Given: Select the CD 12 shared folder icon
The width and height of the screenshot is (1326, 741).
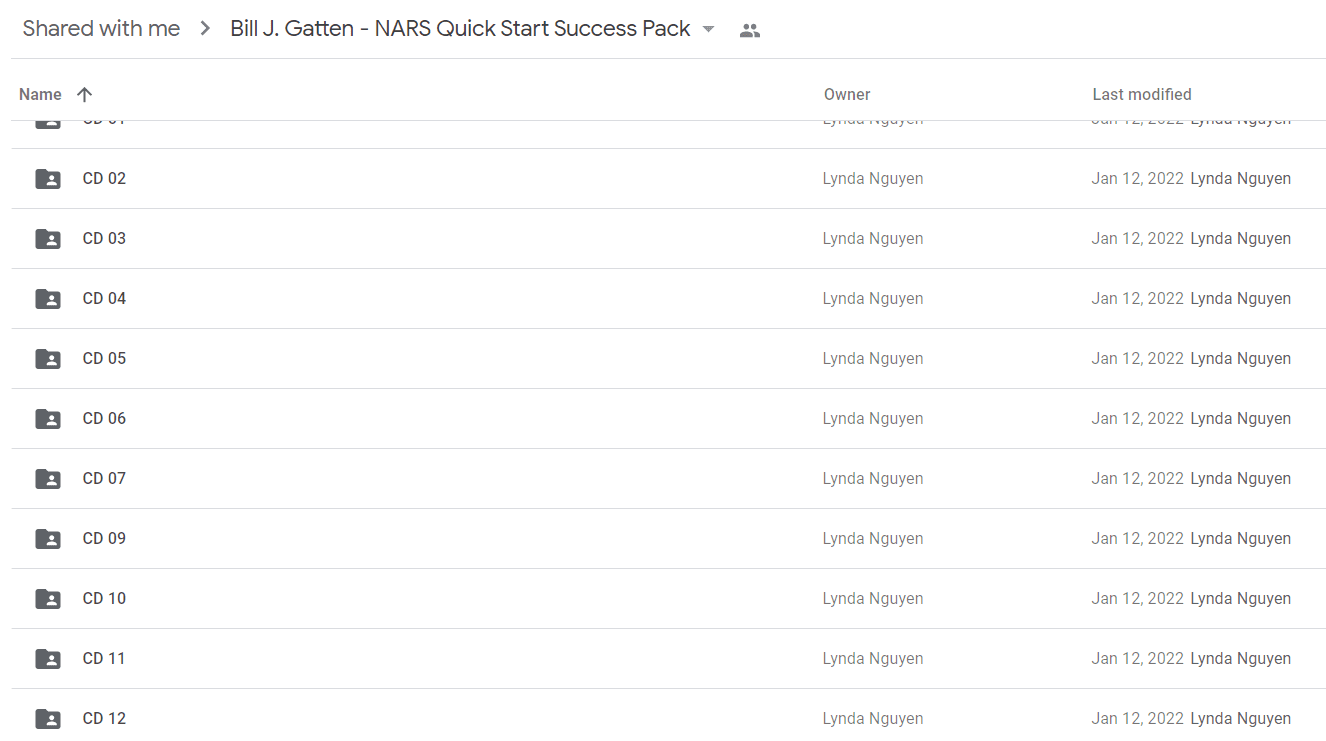Looking at the screenshot, I should tap(48, 719).
